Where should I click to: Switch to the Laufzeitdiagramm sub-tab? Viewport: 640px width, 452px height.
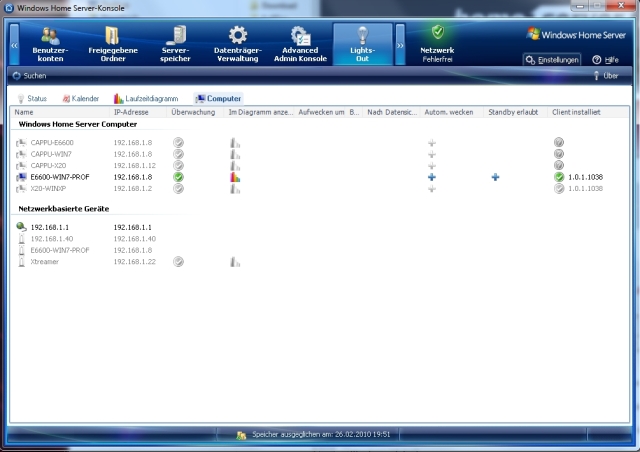point(146,98)
